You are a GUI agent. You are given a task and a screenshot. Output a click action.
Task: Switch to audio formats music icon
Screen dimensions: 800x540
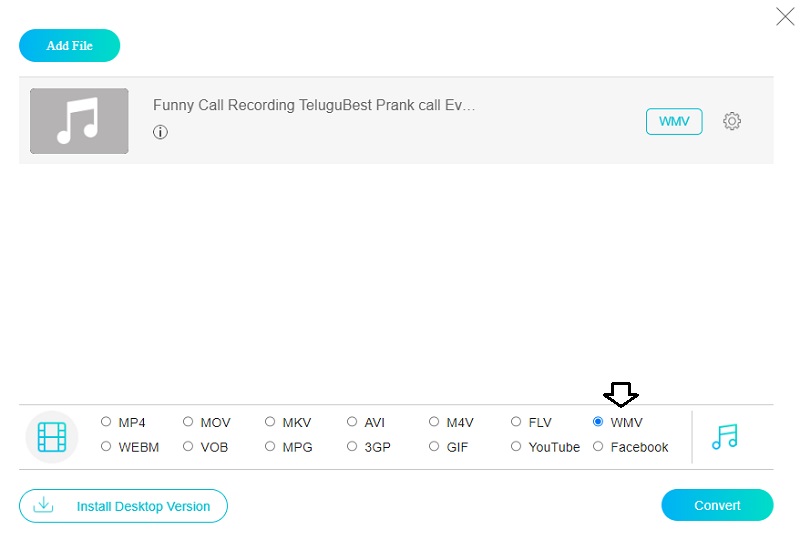(724, 436)
